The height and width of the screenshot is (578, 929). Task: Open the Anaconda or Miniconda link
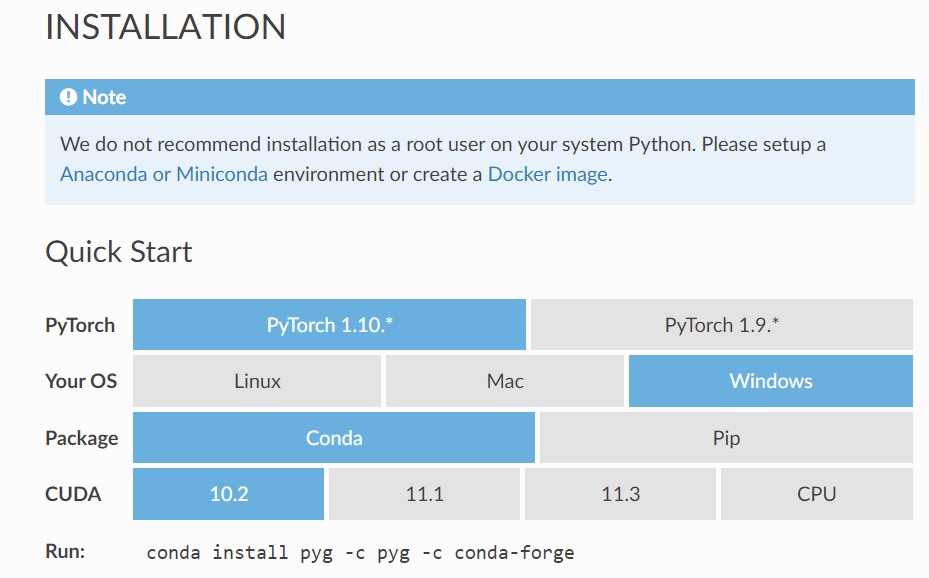(164, 174)
